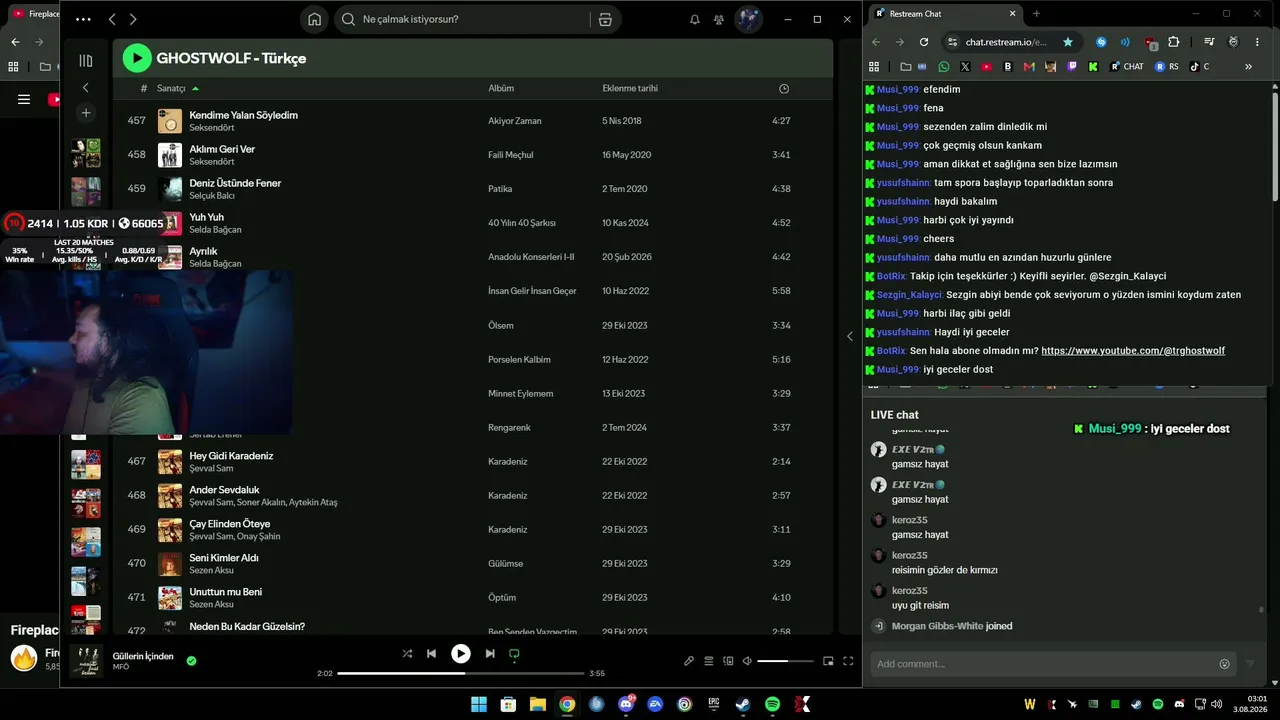Open now-playing cover for Güllerin İçinden
Screen dimensions: 1280x720
(86, 661)
